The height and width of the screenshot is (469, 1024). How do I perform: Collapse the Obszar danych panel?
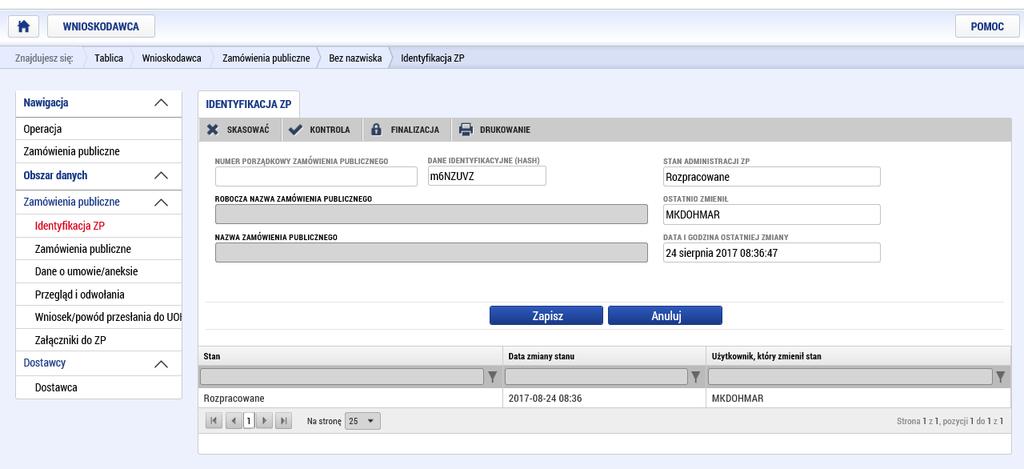coord(161,176)
